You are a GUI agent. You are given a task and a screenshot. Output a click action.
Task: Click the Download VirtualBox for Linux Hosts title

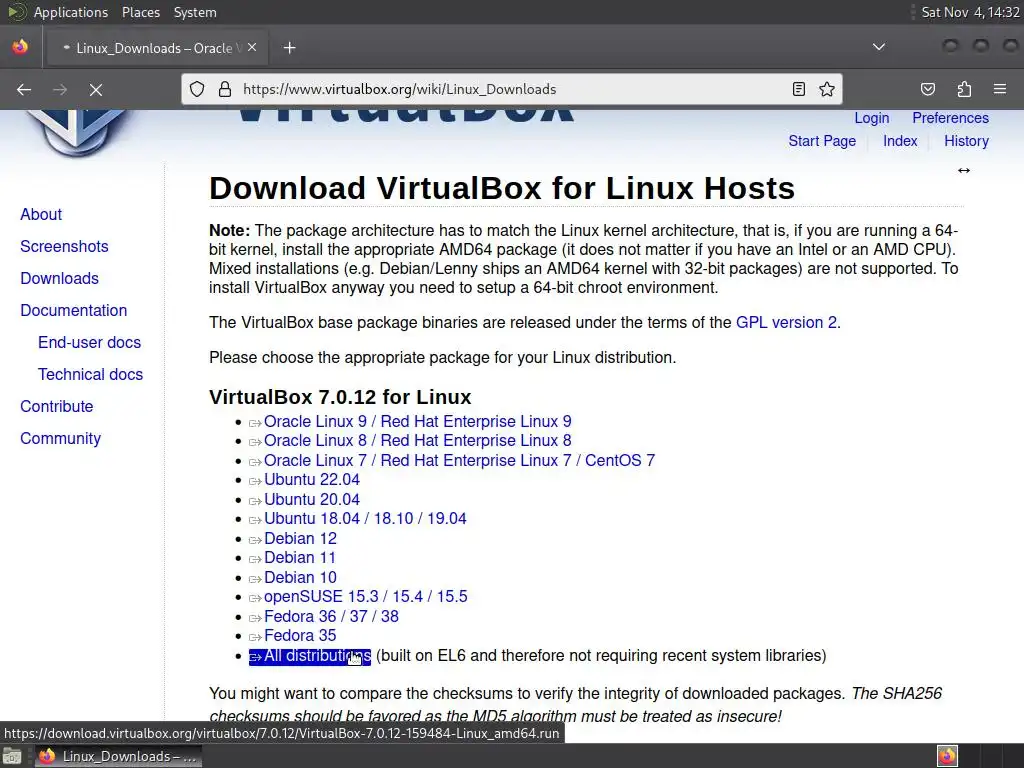click(x=502, y=188)
